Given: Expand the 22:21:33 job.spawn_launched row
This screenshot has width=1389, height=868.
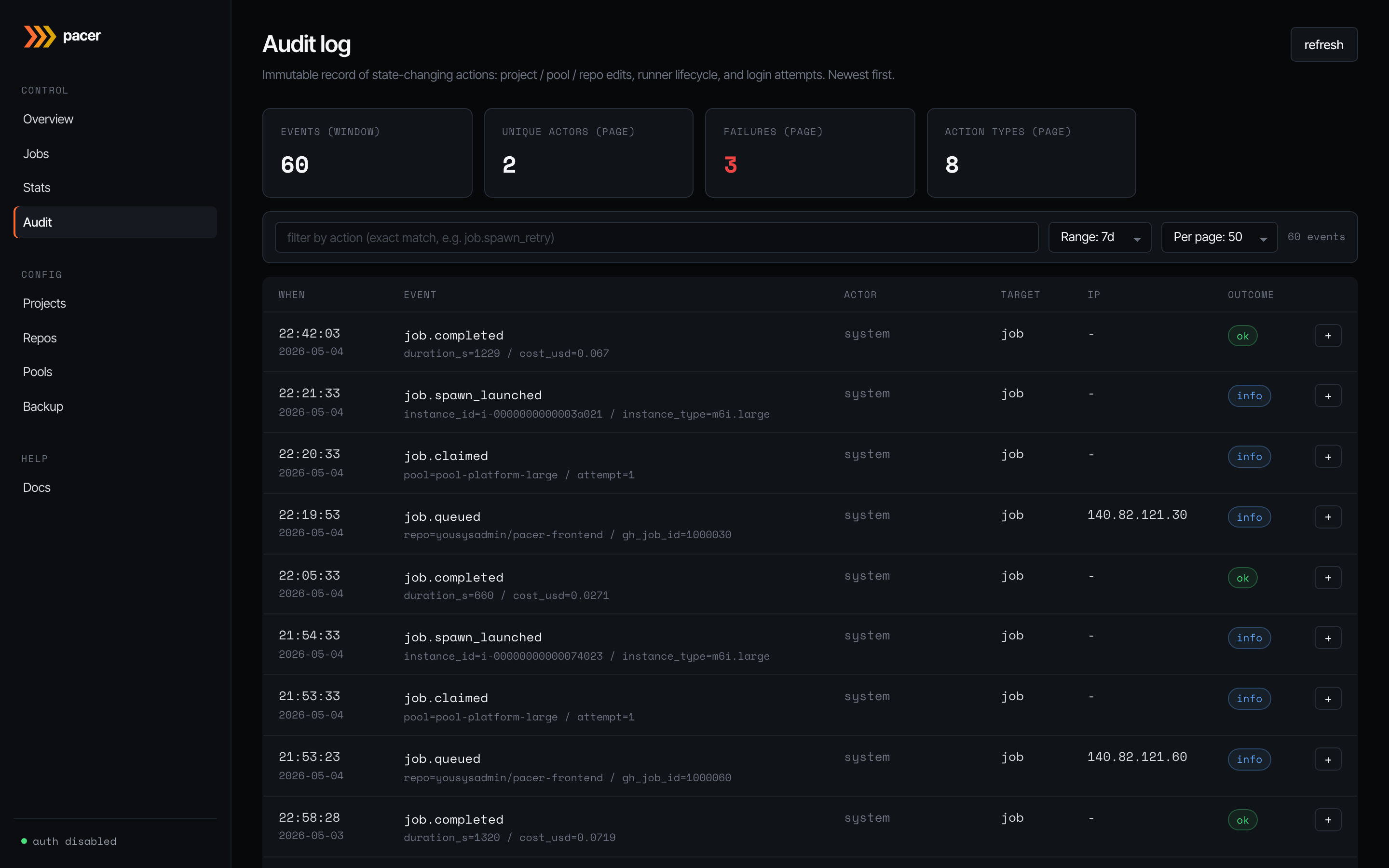Looking at the screenshot, I should click(1328, 396).
